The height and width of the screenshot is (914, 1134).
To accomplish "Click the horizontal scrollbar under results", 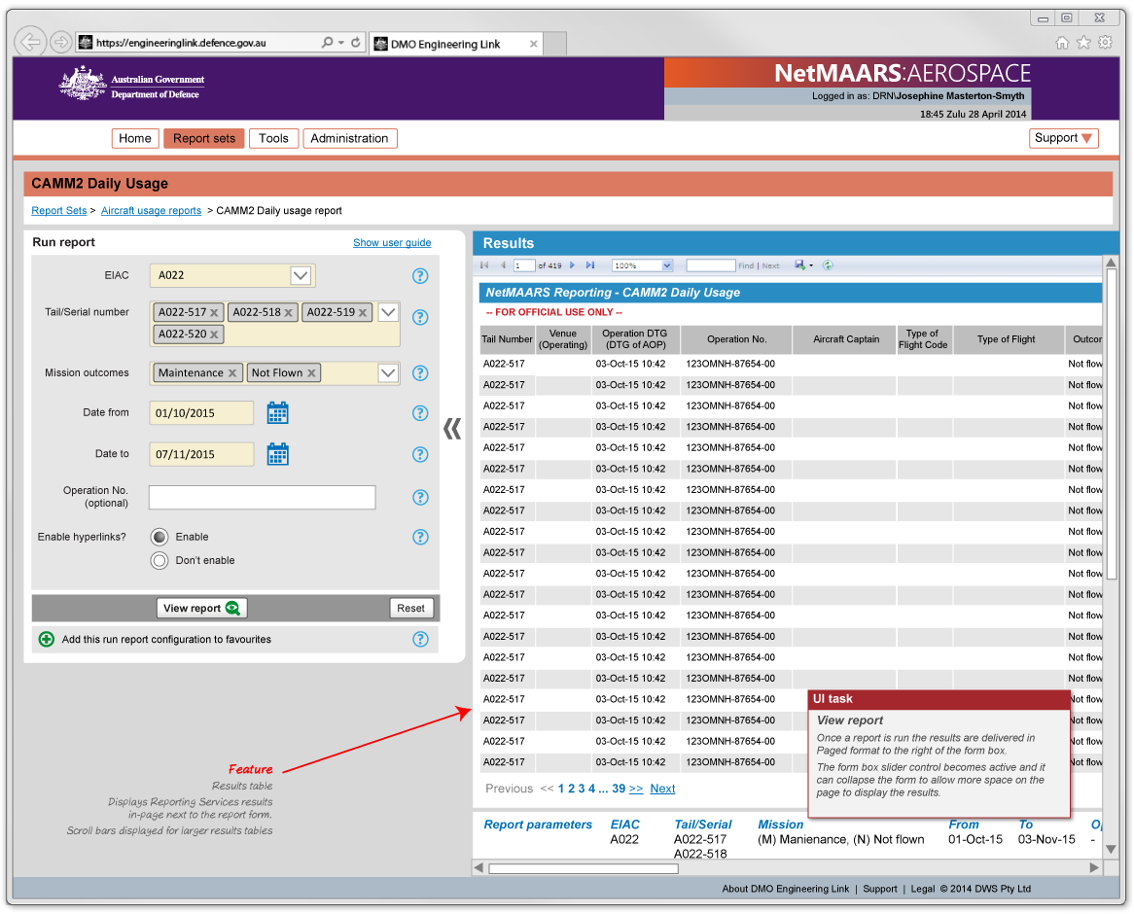I will pos(583,868).
